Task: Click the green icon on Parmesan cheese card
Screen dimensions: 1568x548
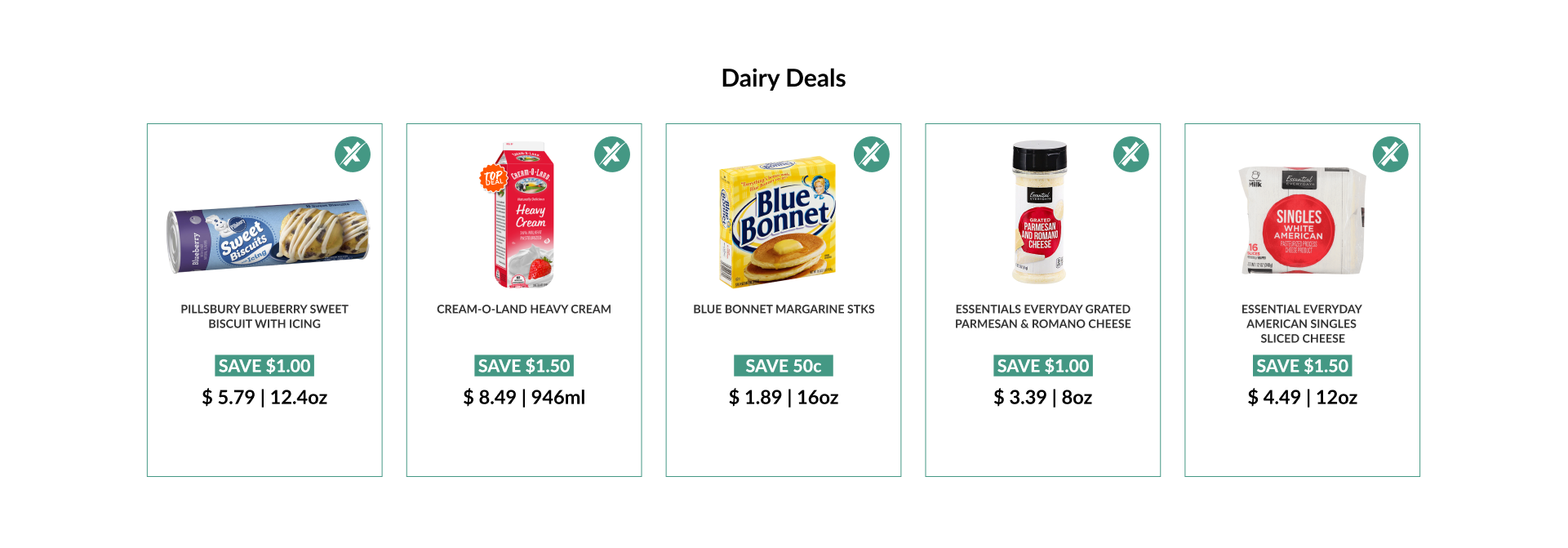Action: tap(1131, 154)
